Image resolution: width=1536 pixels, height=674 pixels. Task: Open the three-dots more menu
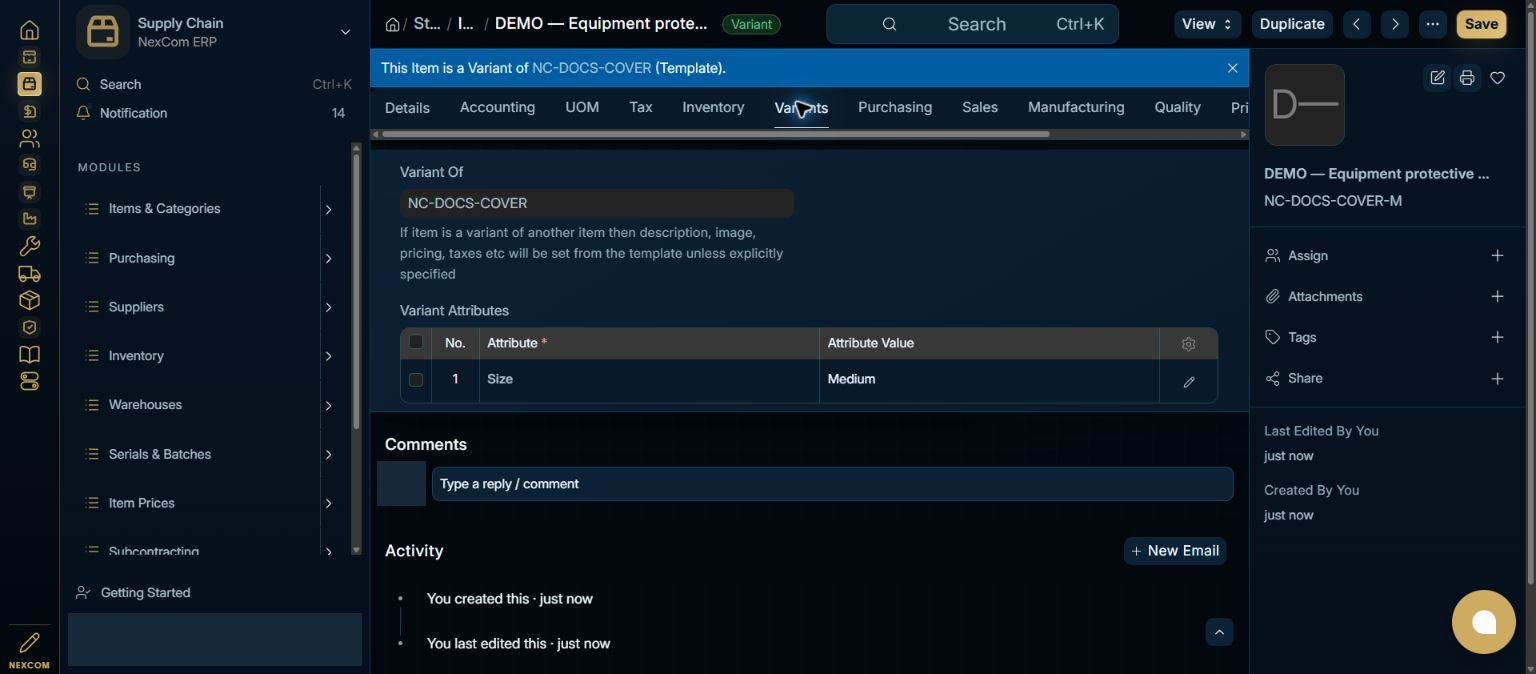(x=1433, y=24)
